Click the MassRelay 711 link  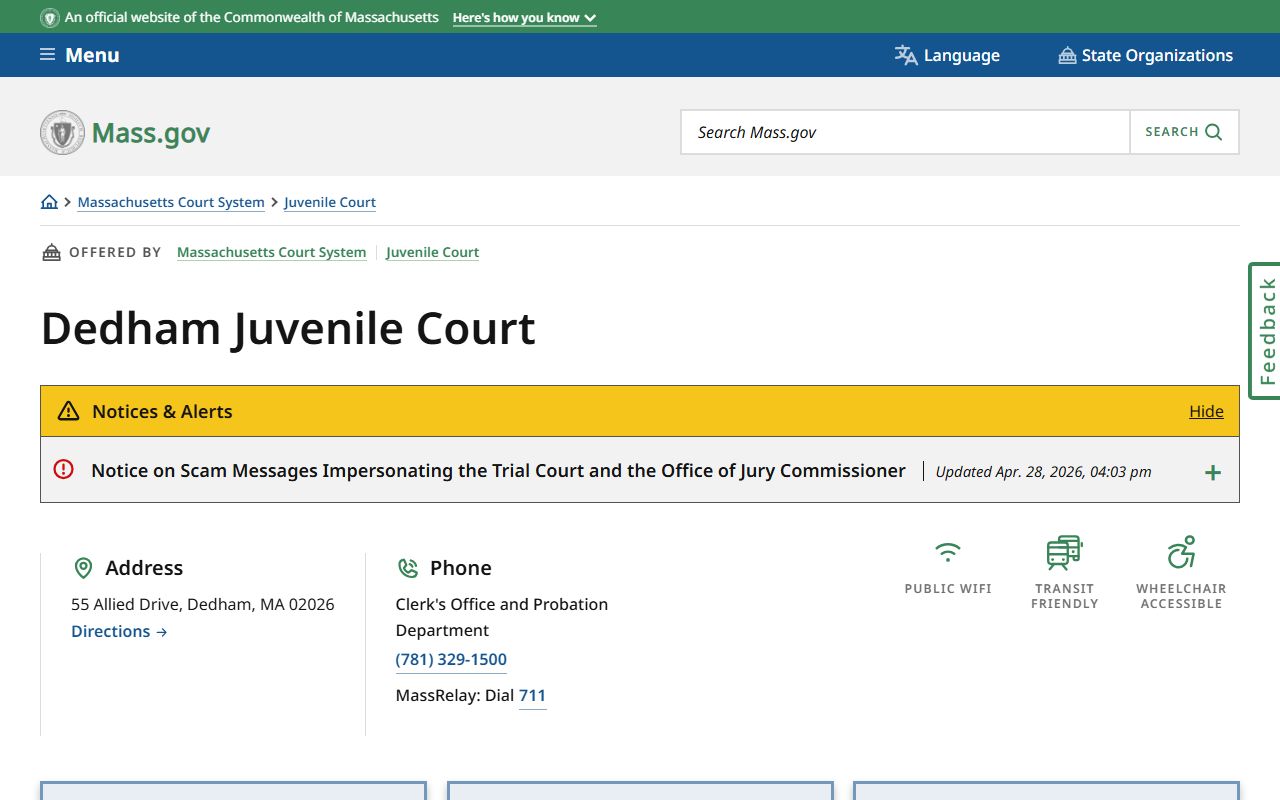pos(532,696)
